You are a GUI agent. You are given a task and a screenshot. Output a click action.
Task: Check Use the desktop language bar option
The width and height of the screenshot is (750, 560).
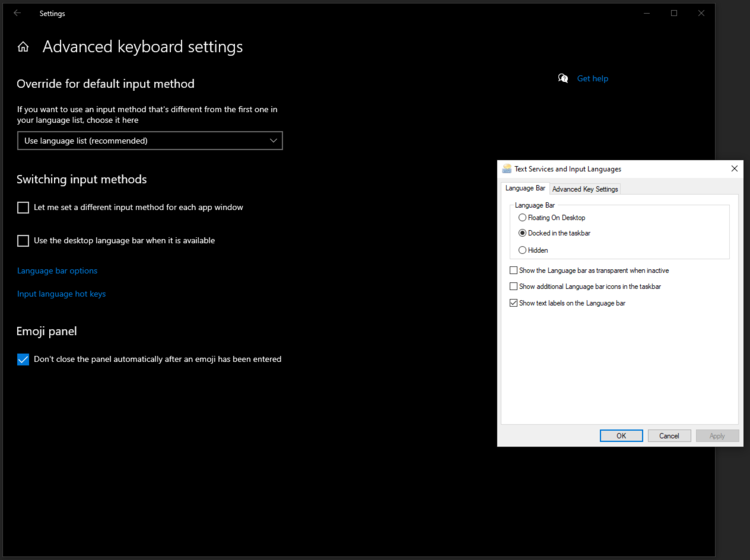(x=23, y=241)
